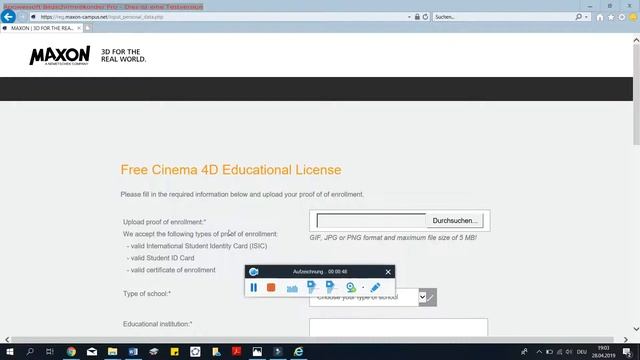Click 'valid International Student Identity Card (ISIC)' text
This screenshot has width=640, height=360.
coord(199,246)
